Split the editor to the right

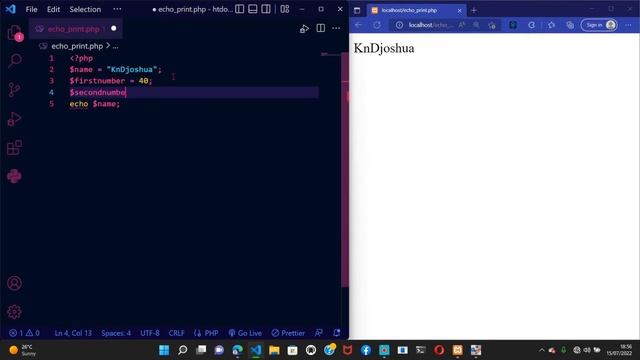321,28
